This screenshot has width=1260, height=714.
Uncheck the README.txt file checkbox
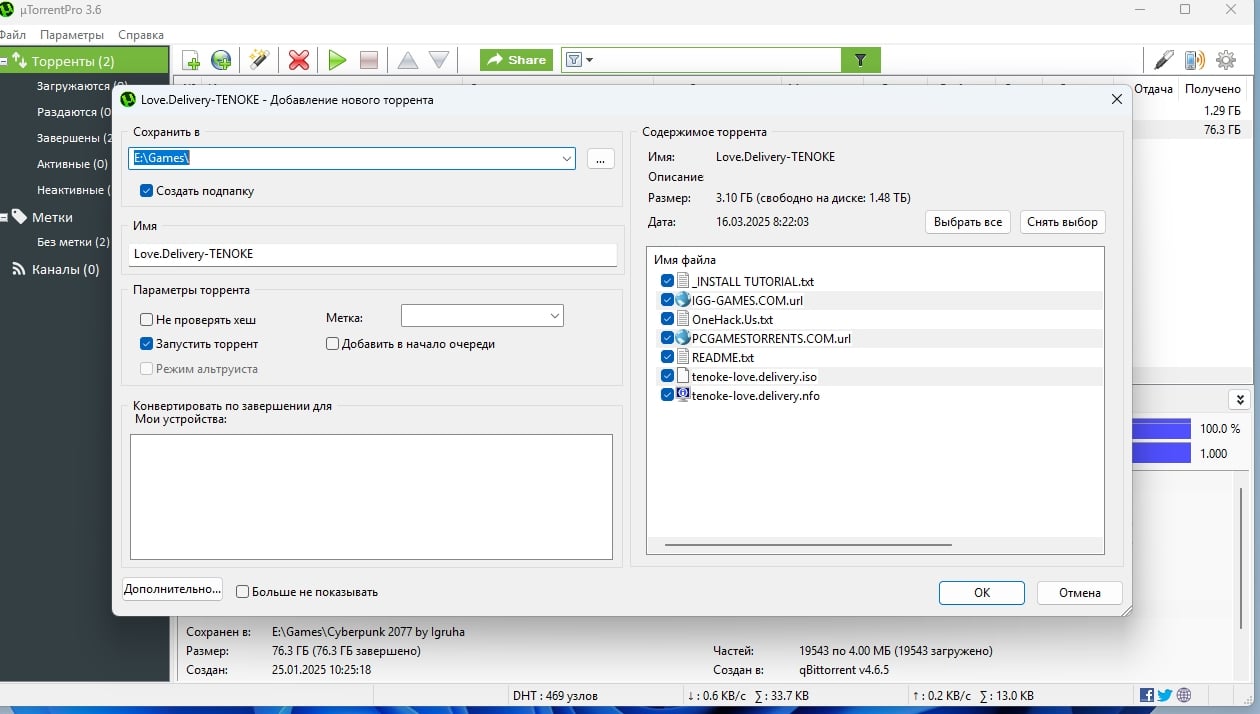667,357
